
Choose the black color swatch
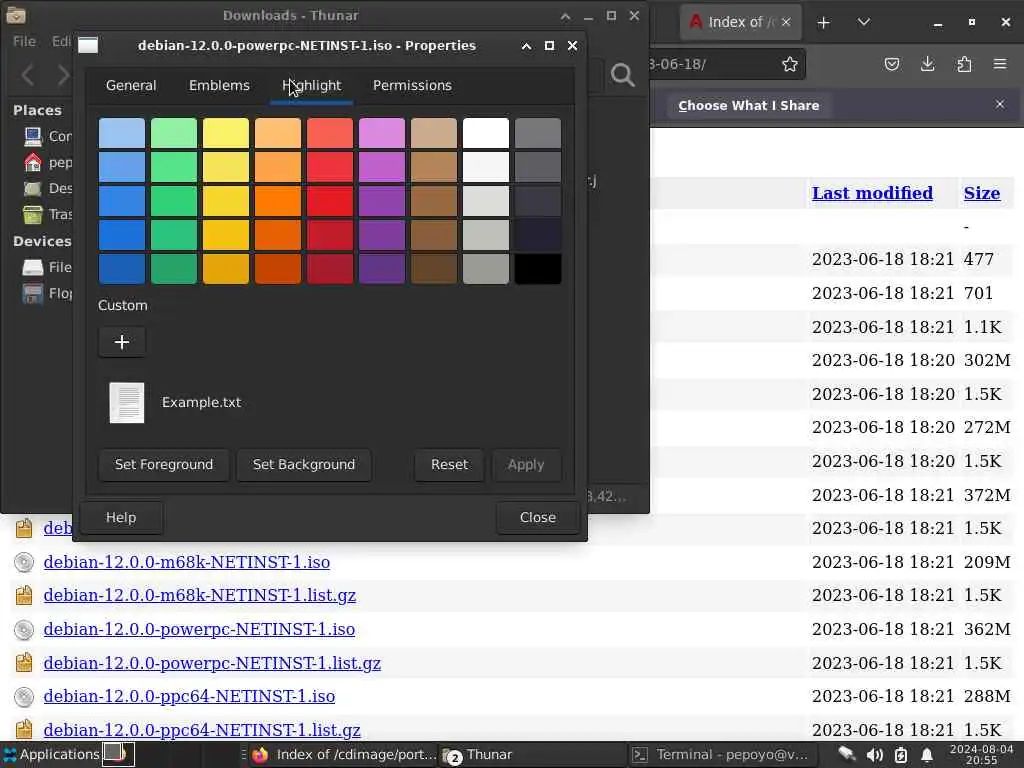pyautogui.click(x=537, y=268)
